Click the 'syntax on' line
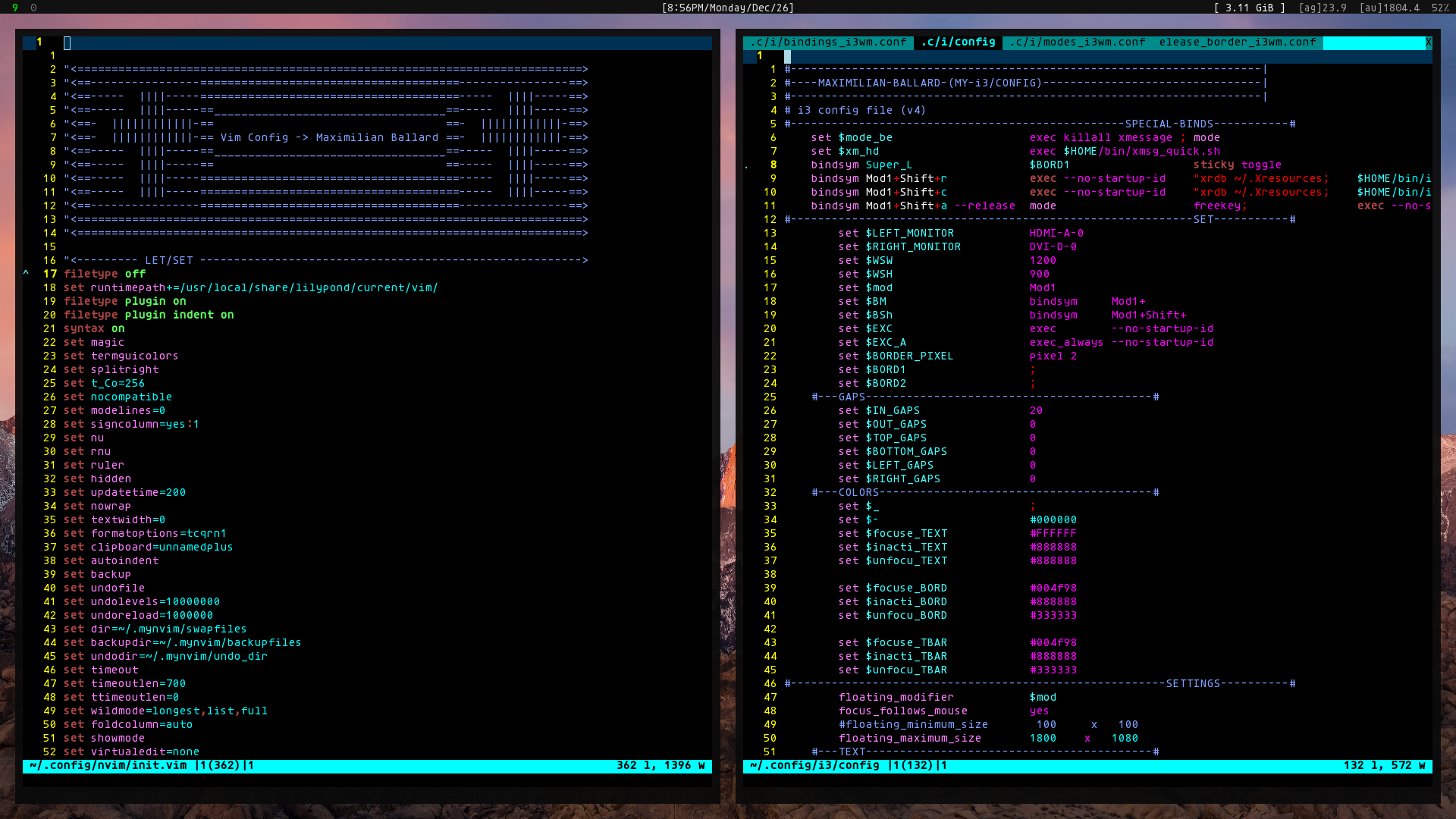 click(94, 329)
